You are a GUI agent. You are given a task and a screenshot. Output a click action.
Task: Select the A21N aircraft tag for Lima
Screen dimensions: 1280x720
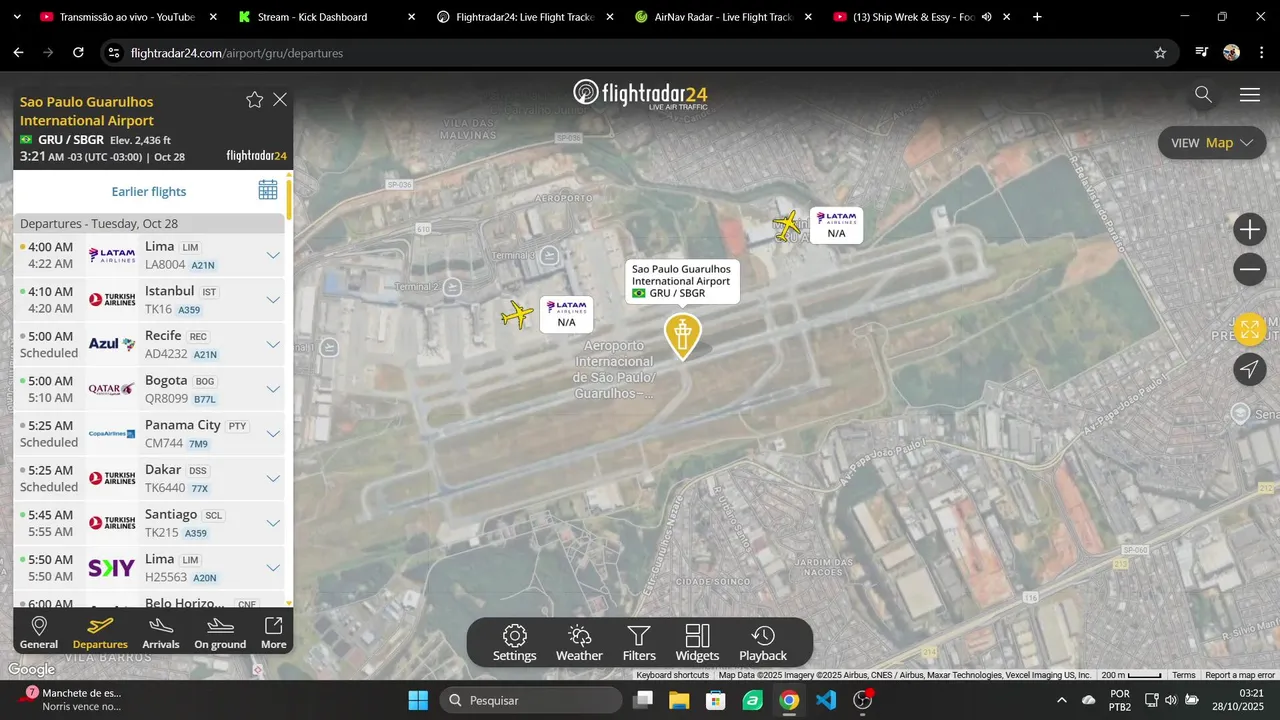[x=203, y=265]
